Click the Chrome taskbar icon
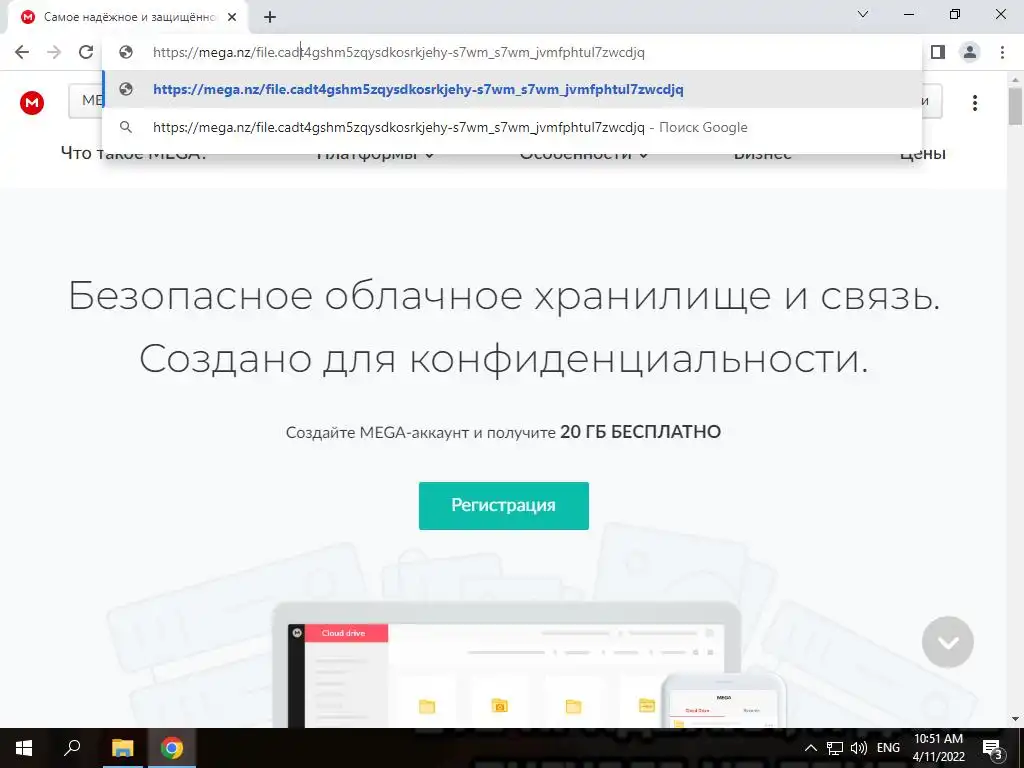This screenshot has width=1024, height=768. point(172,748)
